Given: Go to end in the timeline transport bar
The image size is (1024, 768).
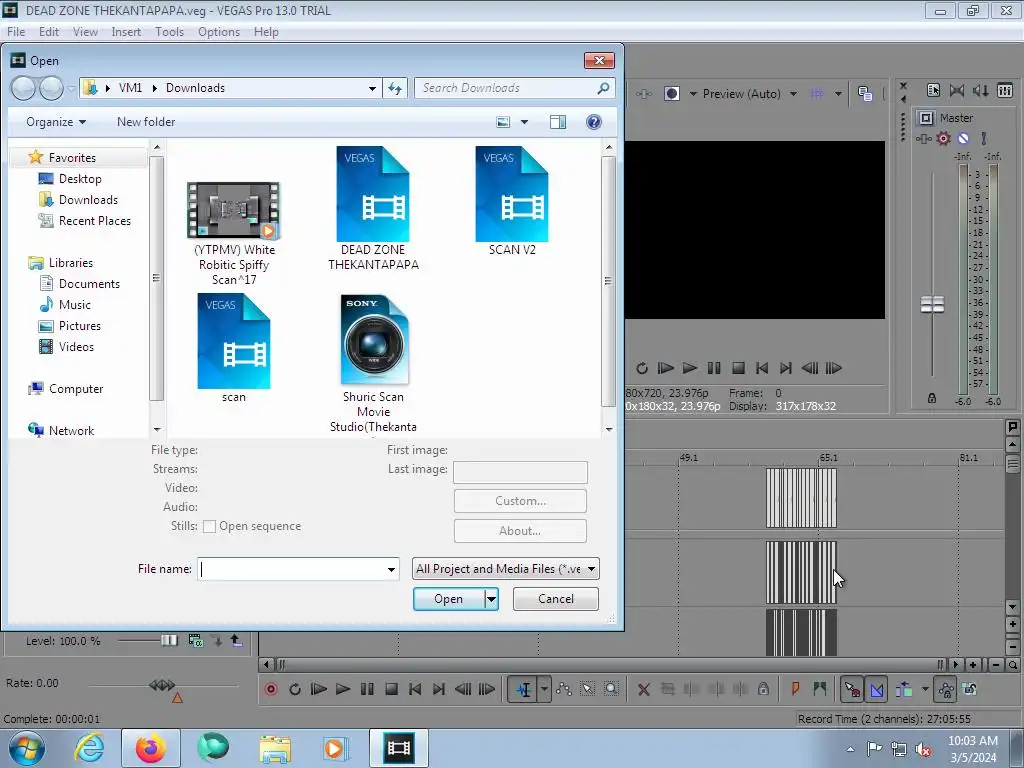Looking at the screenshot, I should pos(439,689).
